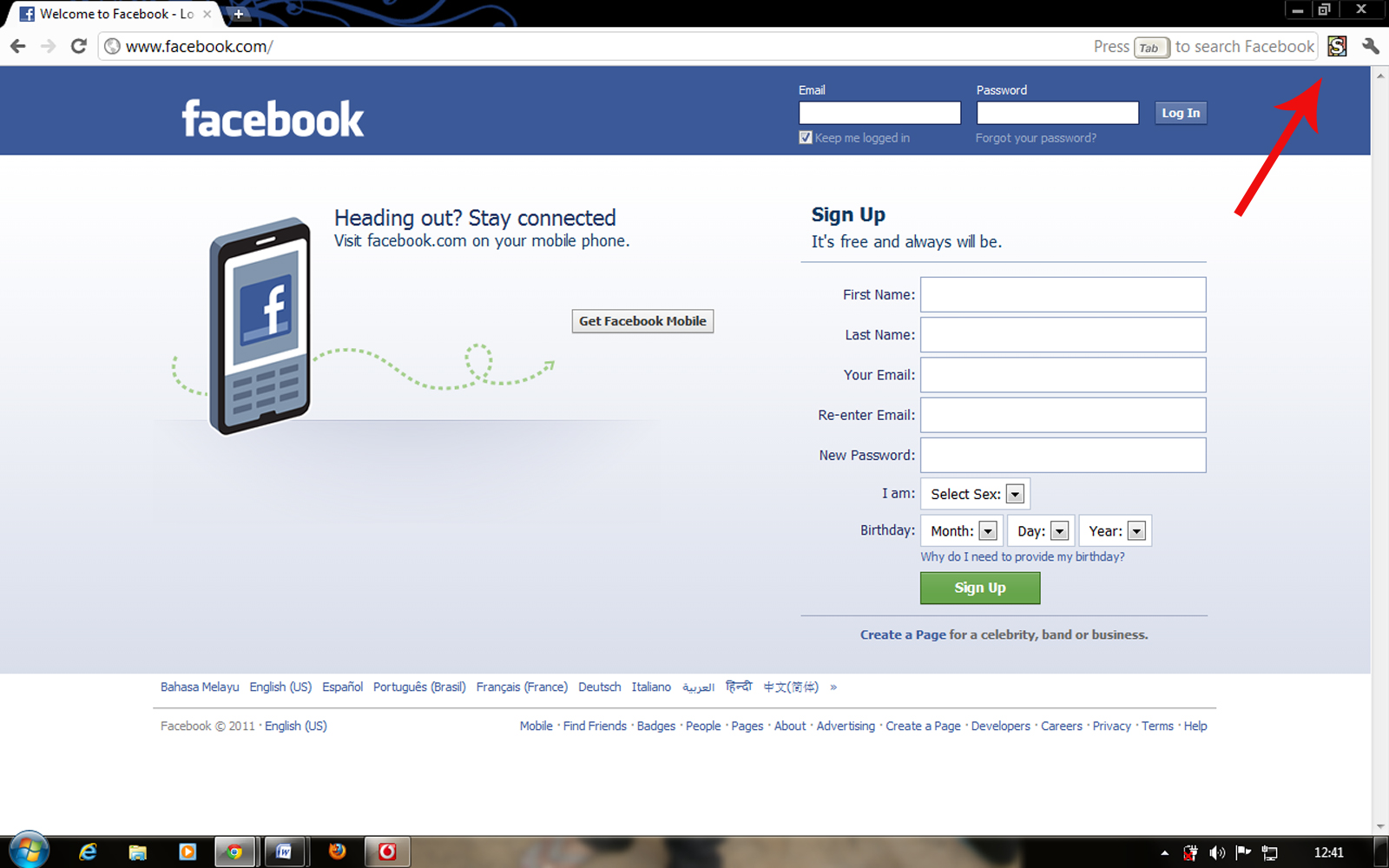The height and width of the screenshot is (868, 1389).
Task: Switch language to Simplified Chinese
Action: tap(791, 687)
